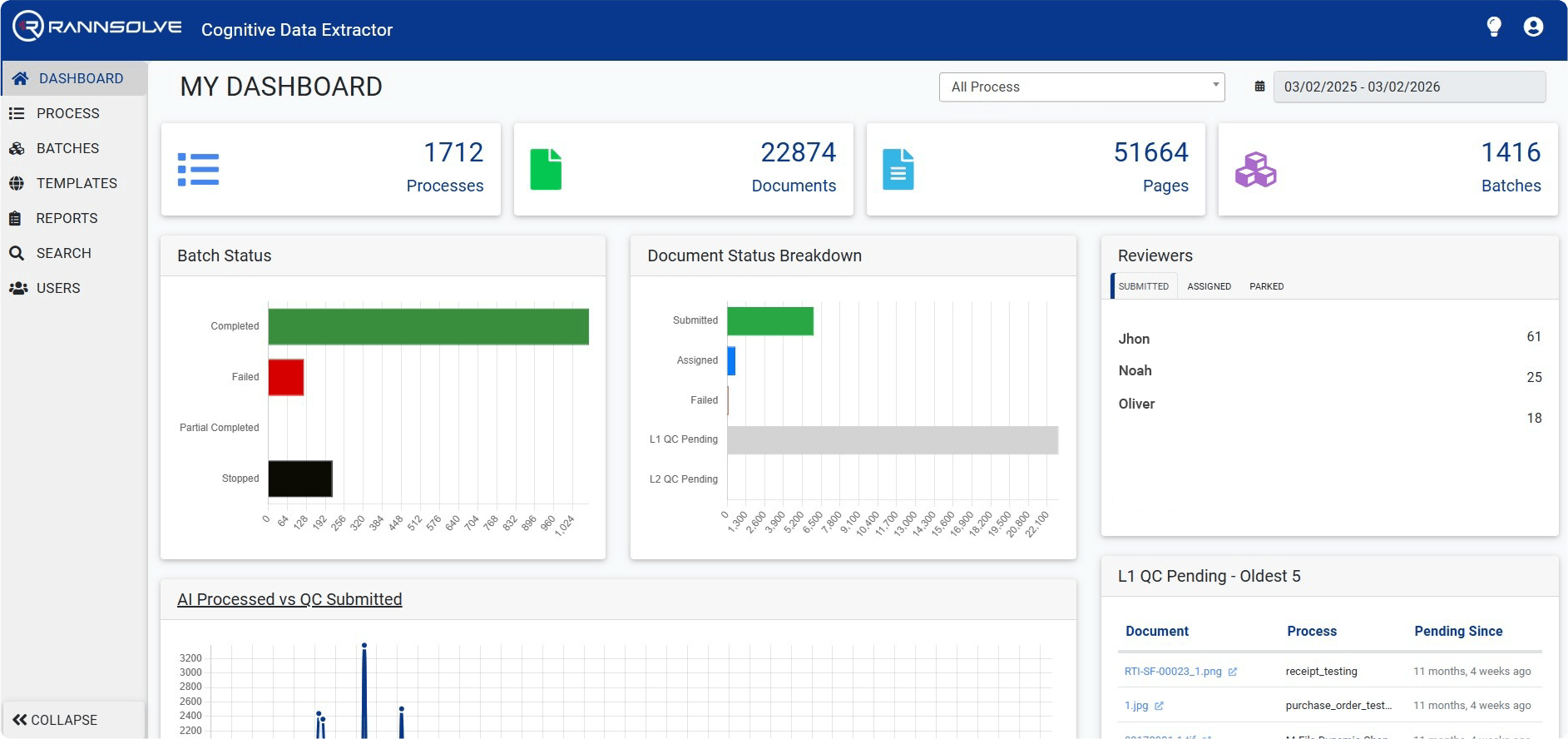Select the Submitted reviewers tab

coord(1143,286)
